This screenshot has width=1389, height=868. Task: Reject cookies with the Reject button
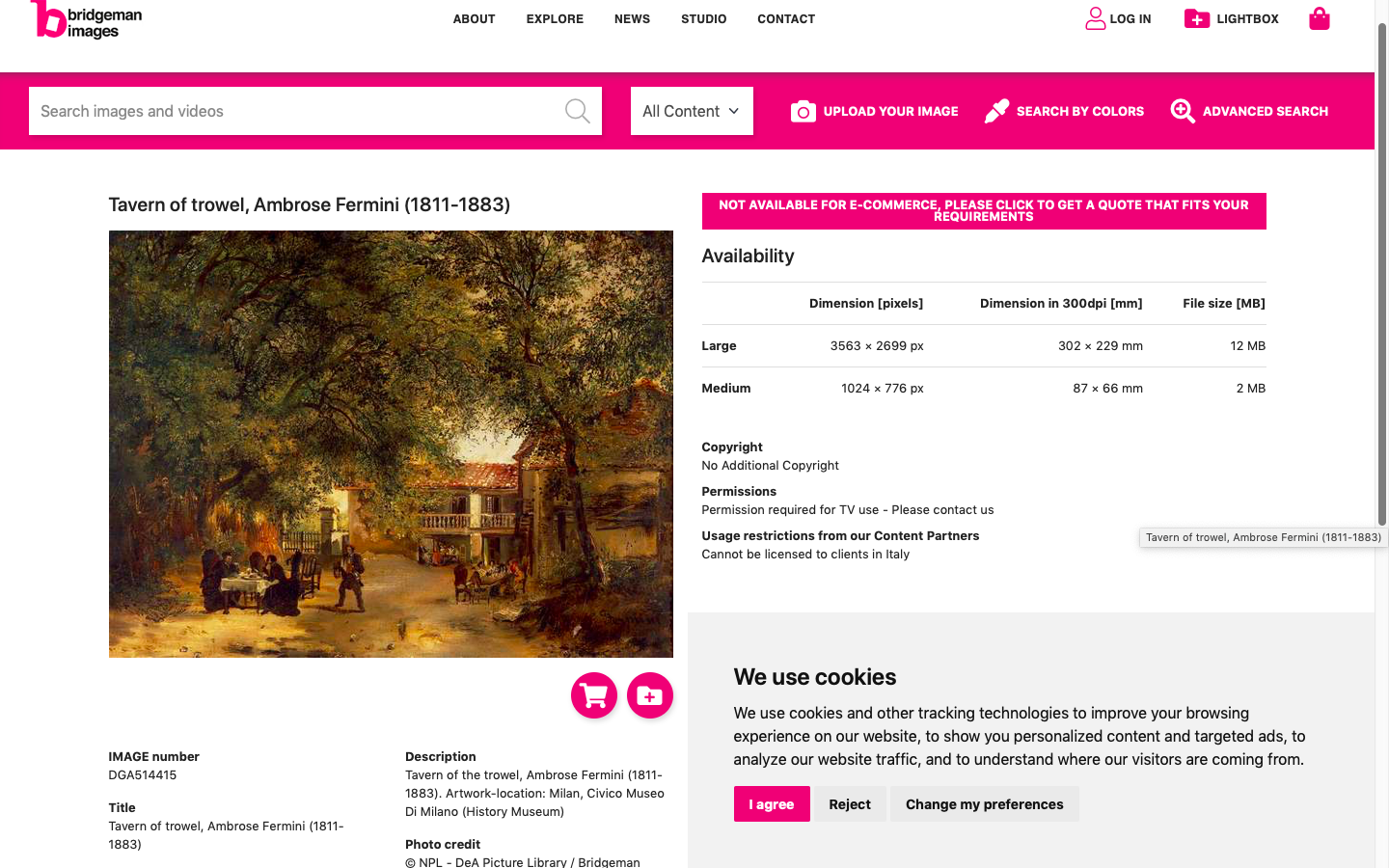tap(850, 804)
